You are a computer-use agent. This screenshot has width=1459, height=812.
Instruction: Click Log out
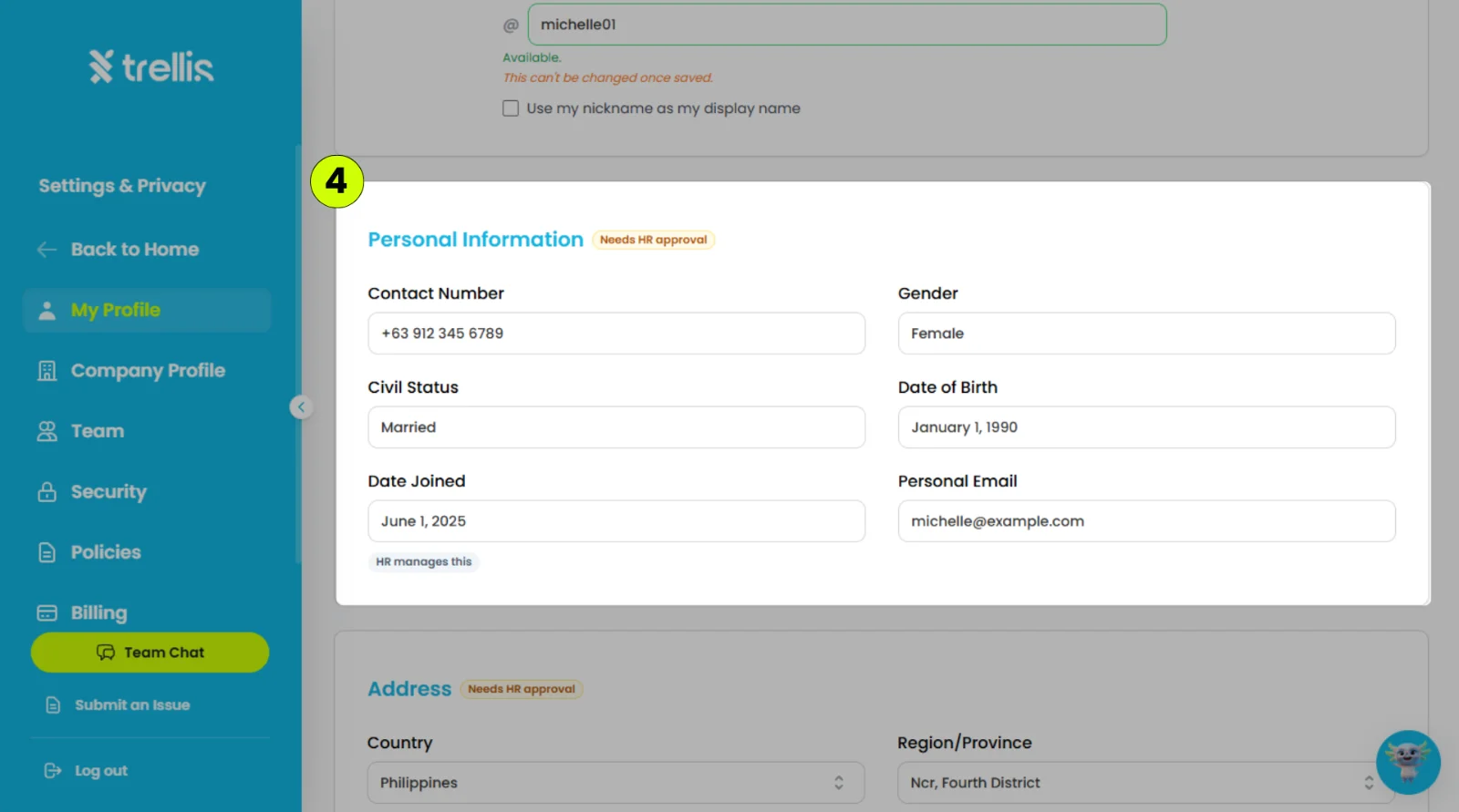coord(101,771)
